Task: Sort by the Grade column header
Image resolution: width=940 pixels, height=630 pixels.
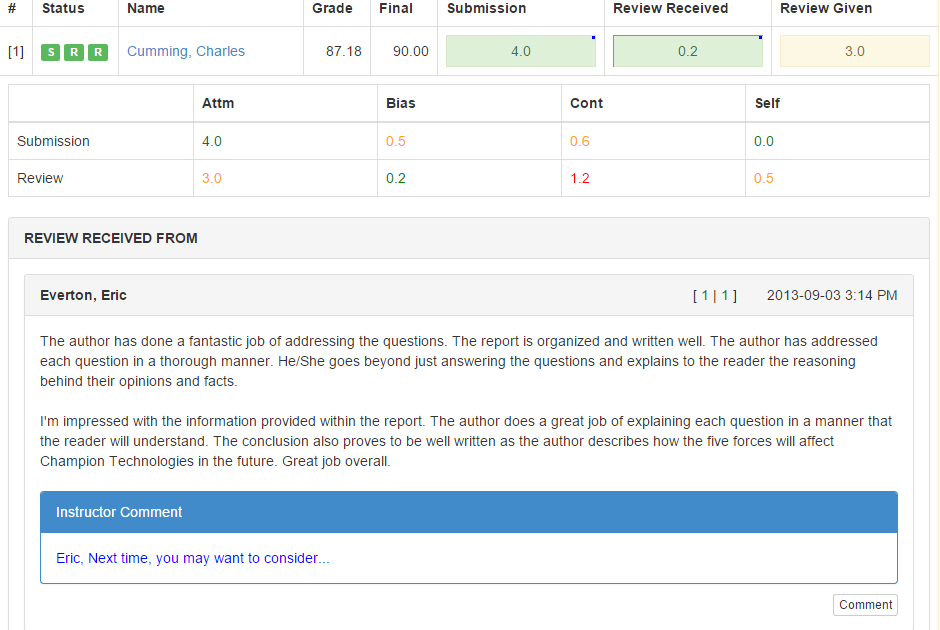Action: point(332,9)
